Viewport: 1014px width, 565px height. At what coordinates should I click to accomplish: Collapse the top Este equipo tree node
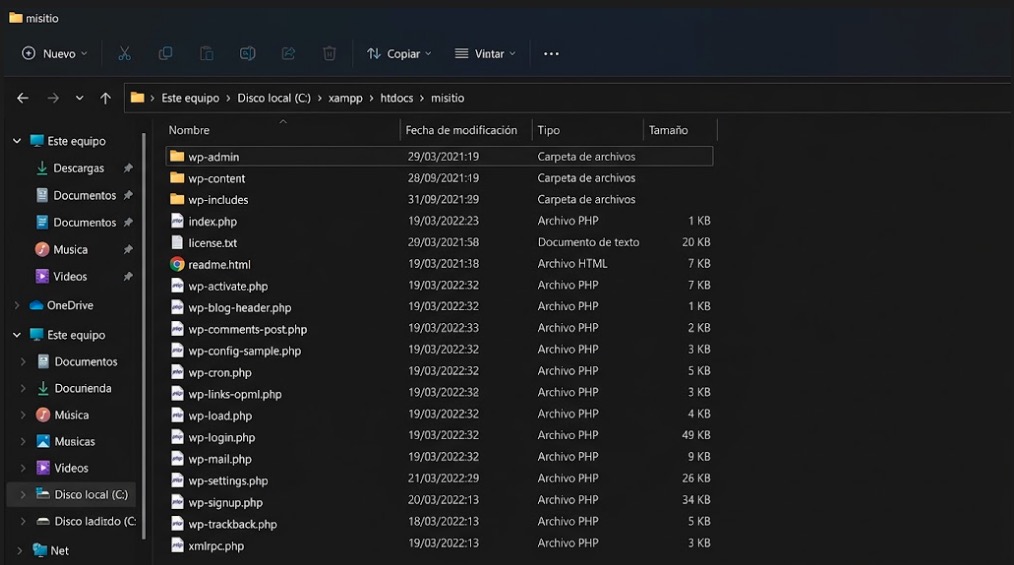[x=17, y=141]
